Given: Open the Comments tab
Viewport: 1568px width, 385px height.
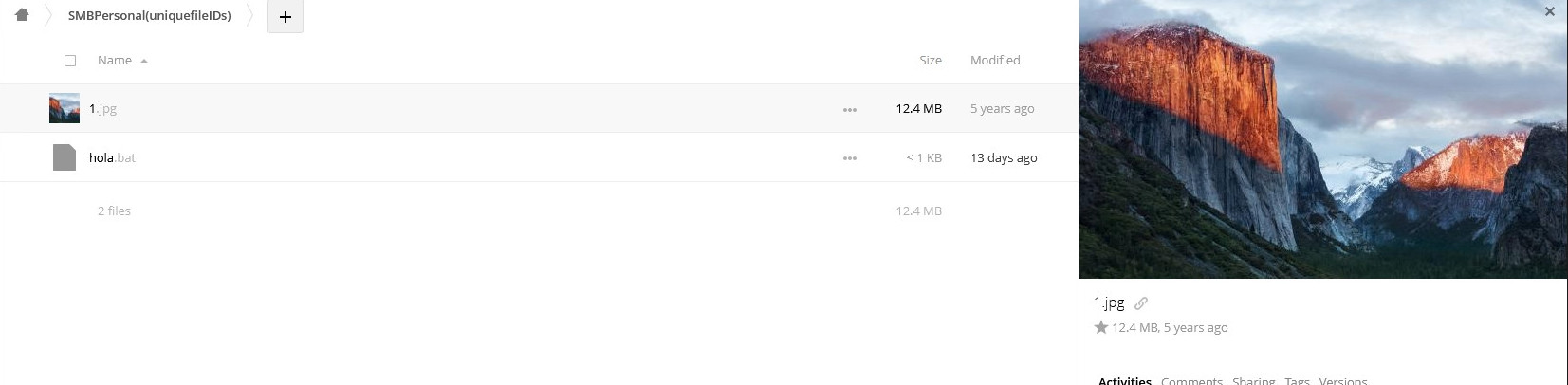Looking at the screenshot, I should 1191,380.
